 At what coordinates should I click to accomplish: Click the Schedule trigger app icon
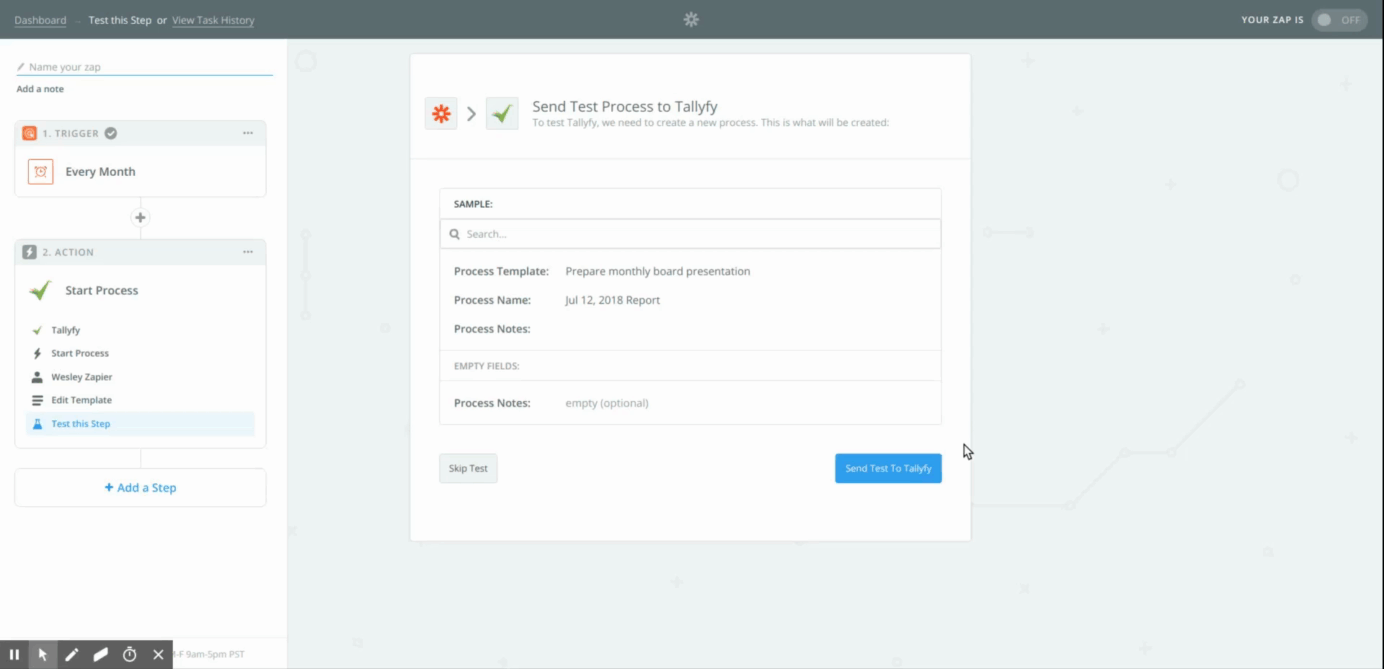(x=29, y=133)
